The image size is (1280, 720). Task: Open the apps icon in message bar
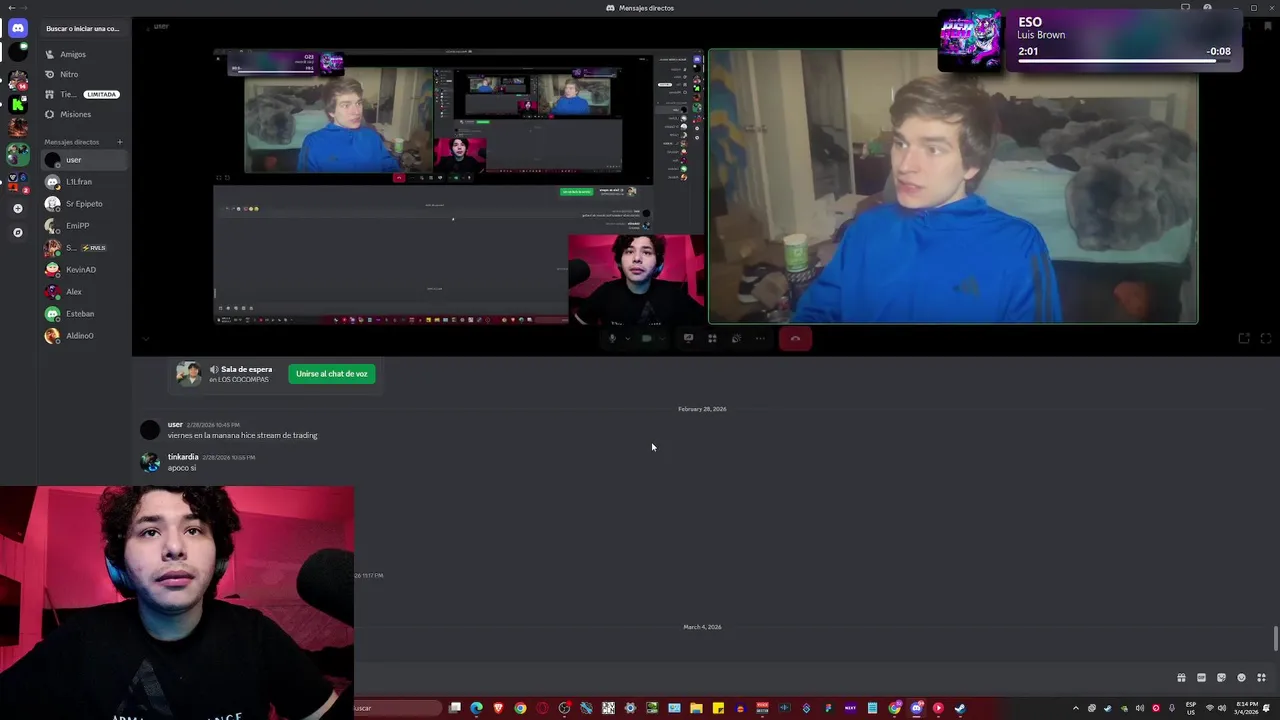pyautogui.click(x=1261, y=678)
